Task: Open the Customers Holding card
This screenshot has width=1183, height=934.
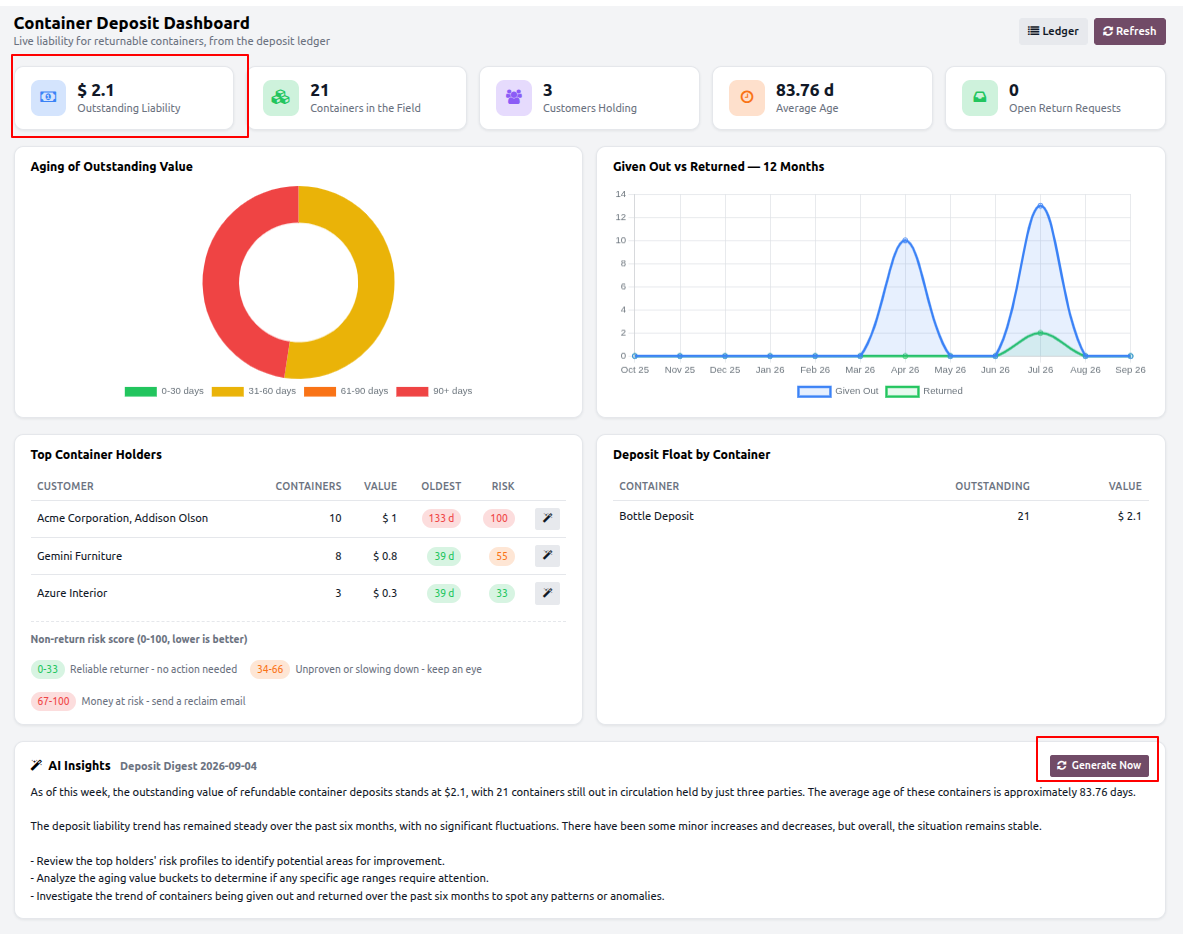Action: (589, 98)
